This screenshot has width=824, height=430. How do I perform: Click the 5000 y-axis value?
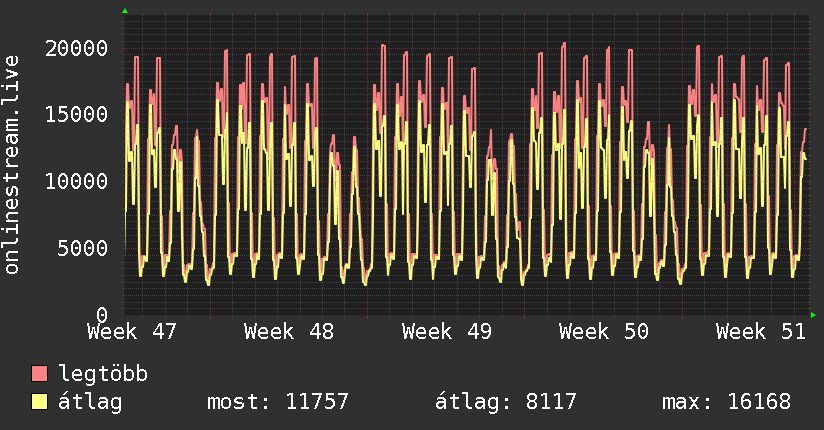(84, 248)
